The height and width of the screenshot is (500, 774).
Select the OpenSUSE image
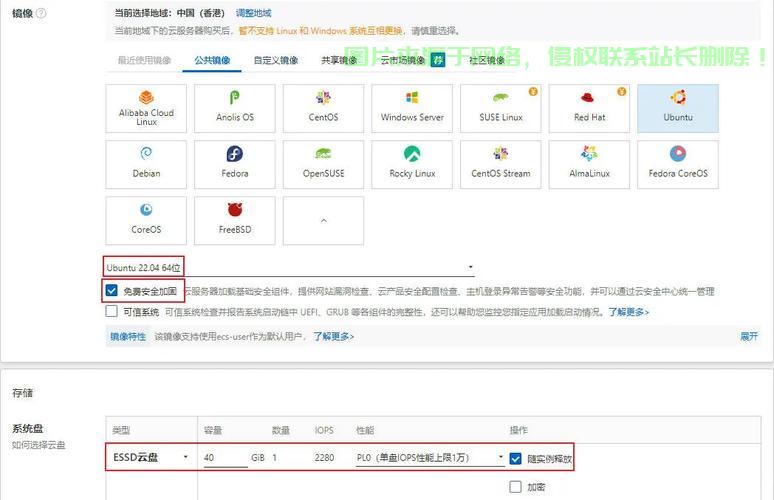point(323,164)
